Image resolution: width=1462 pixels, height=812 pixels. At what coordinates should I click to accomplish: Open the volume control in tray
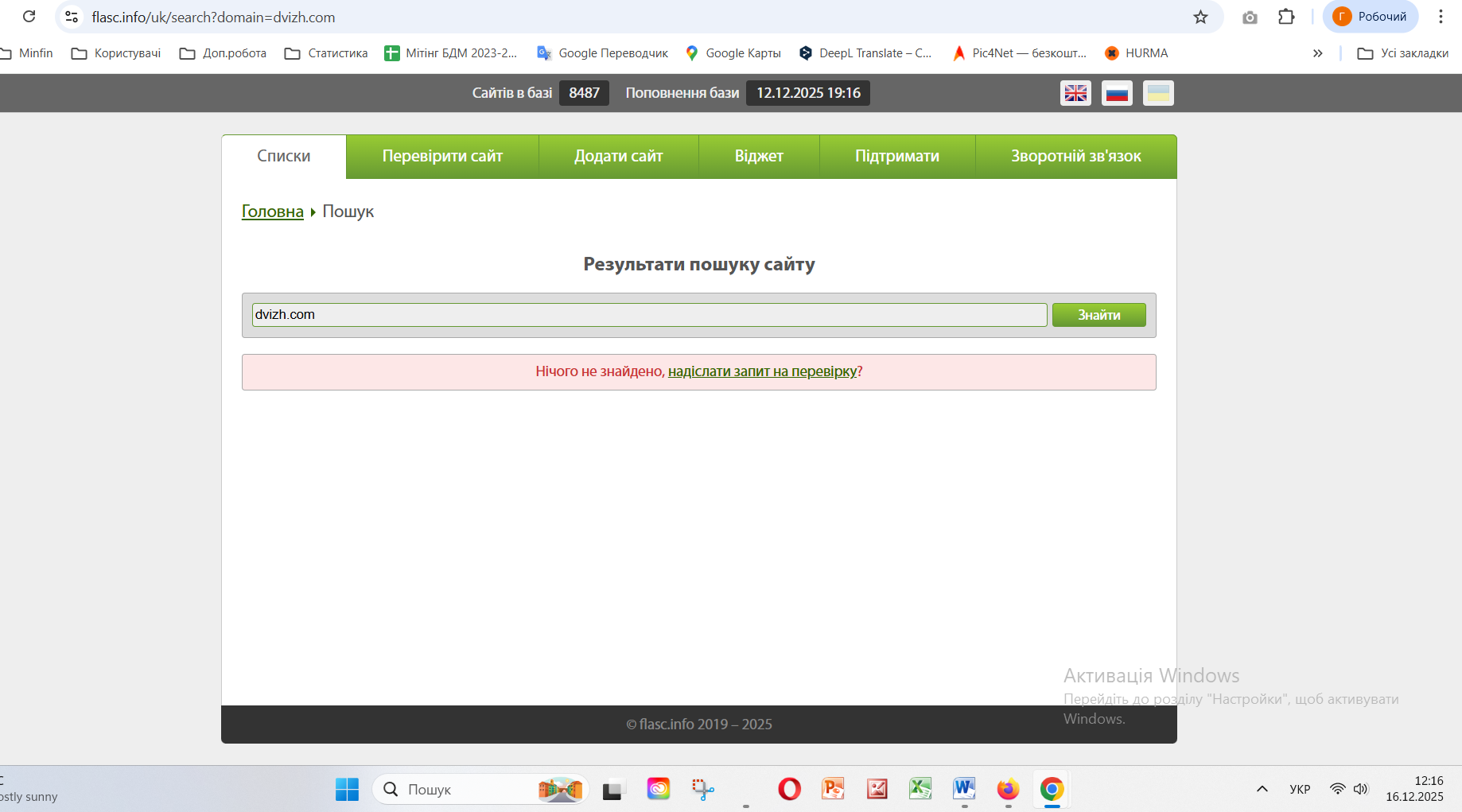point(1361,789)
